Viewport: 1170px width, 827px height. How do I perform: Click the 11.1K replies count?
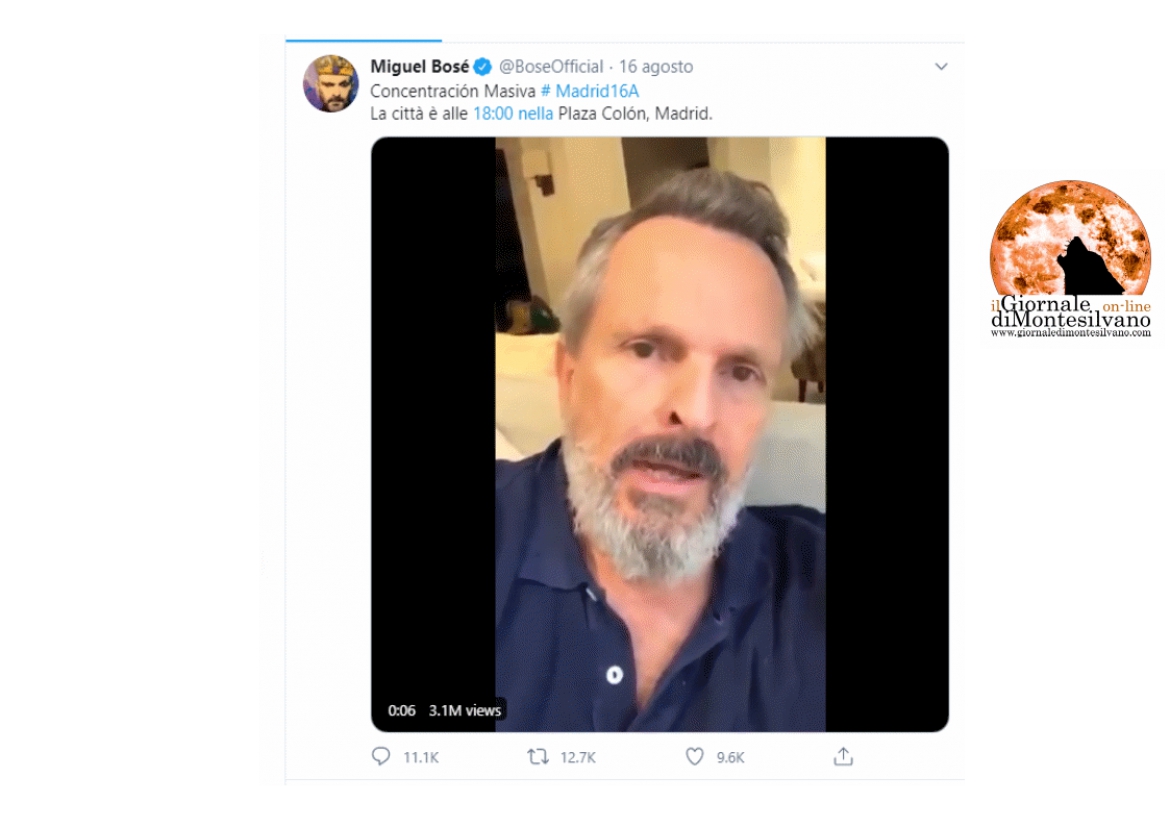(421, 758)
